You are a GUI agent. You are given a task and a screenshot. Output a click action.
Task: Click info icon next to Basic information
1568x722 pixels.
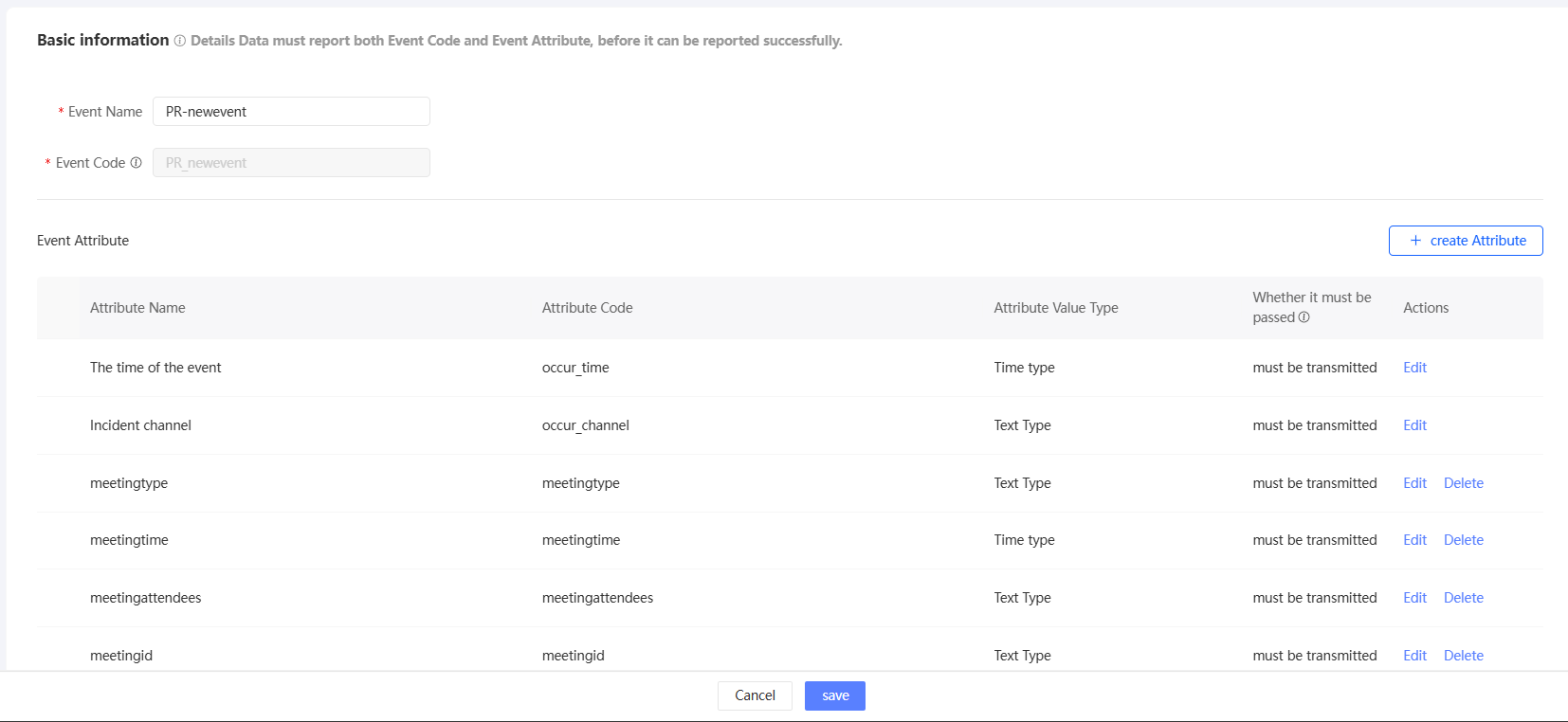pos(180,41)
